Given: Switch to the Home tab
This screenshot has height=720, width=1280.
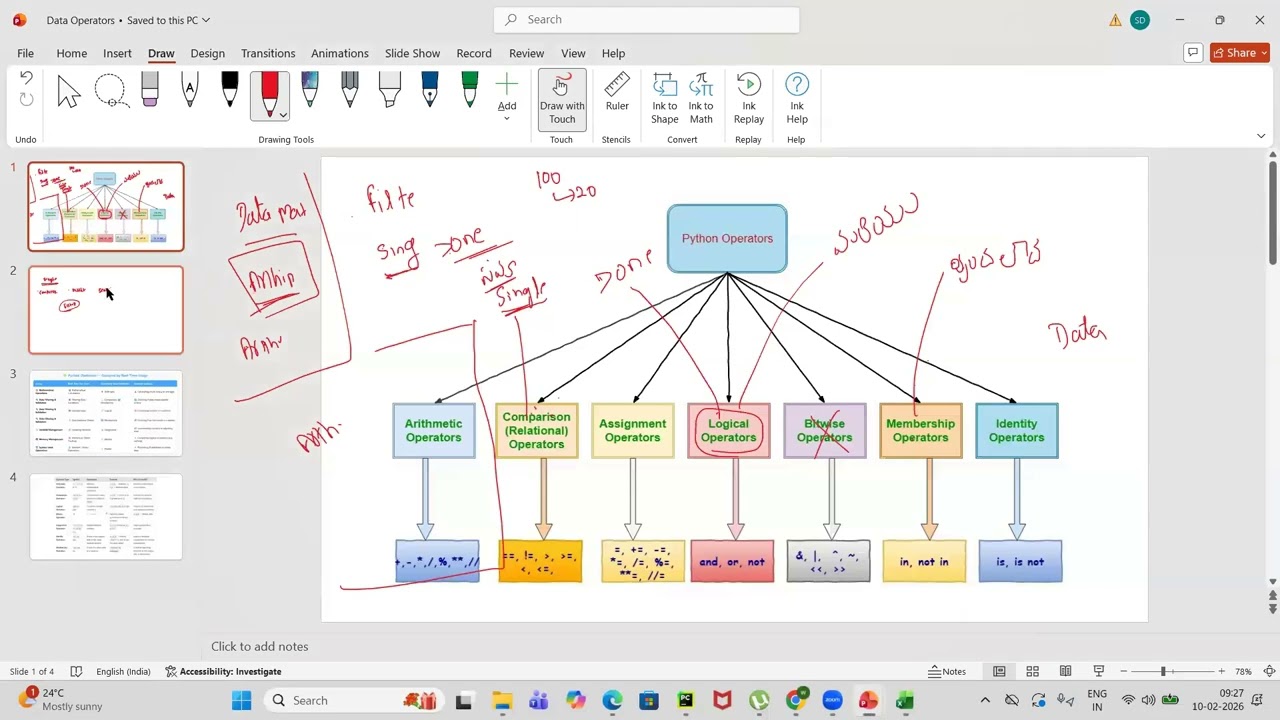Looking at the screenshot, I should (x=71, y=53).
